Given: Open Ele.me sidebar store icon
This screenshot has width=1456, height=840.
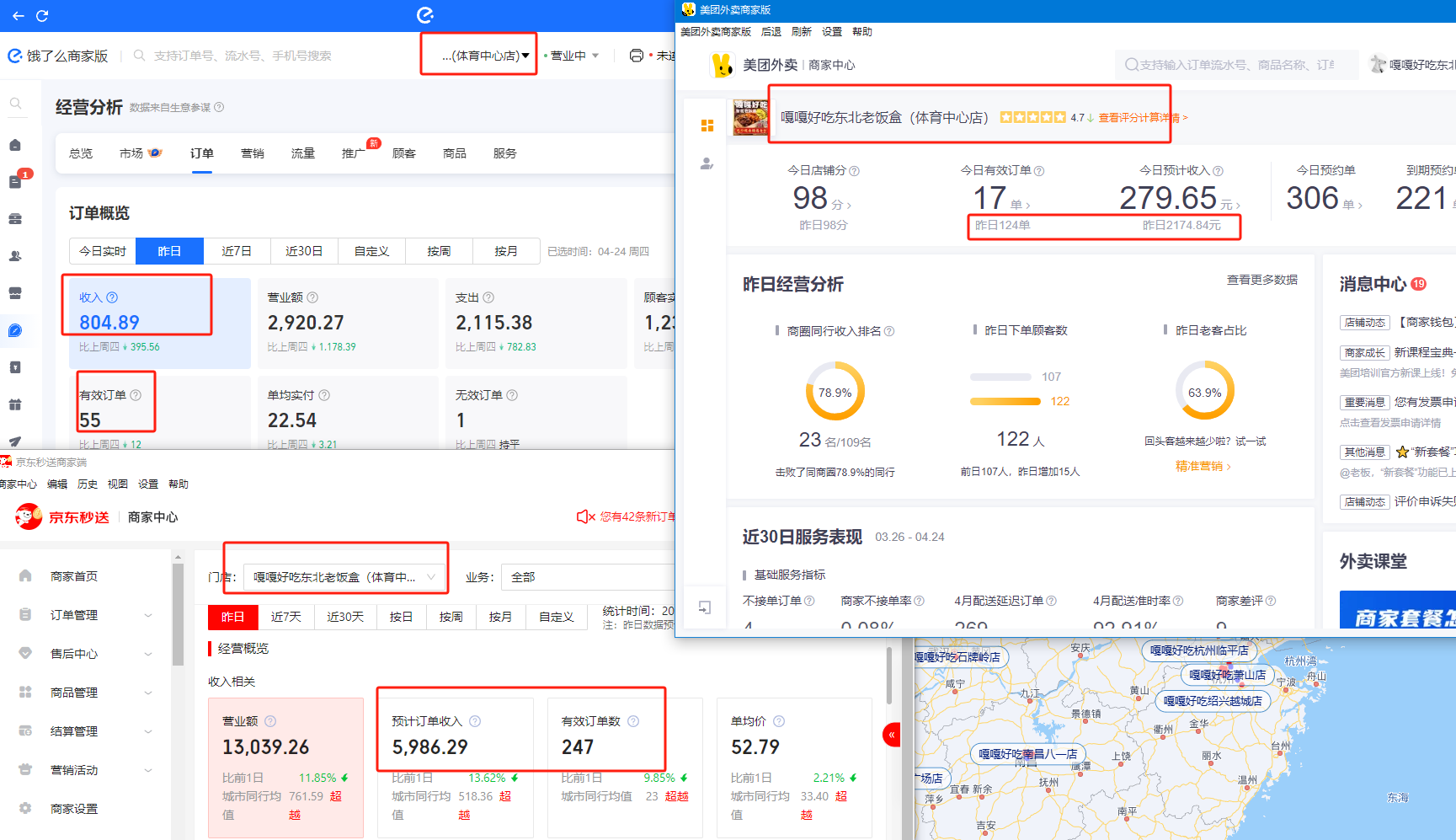Looking at the screenshot, I should 15,293.
